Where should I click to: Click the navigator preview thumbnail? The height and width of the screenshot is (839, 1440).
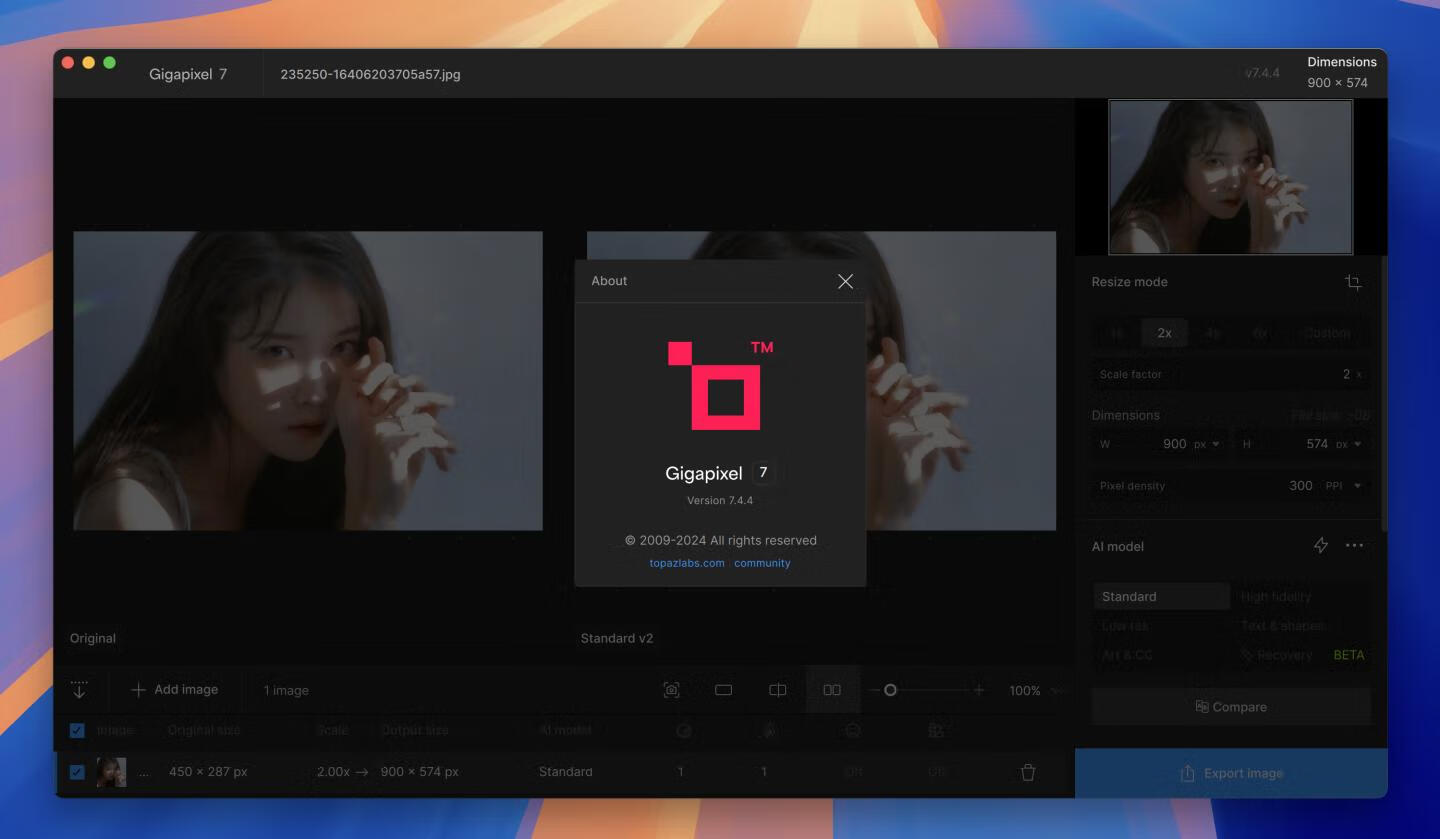click(1231, 177)
